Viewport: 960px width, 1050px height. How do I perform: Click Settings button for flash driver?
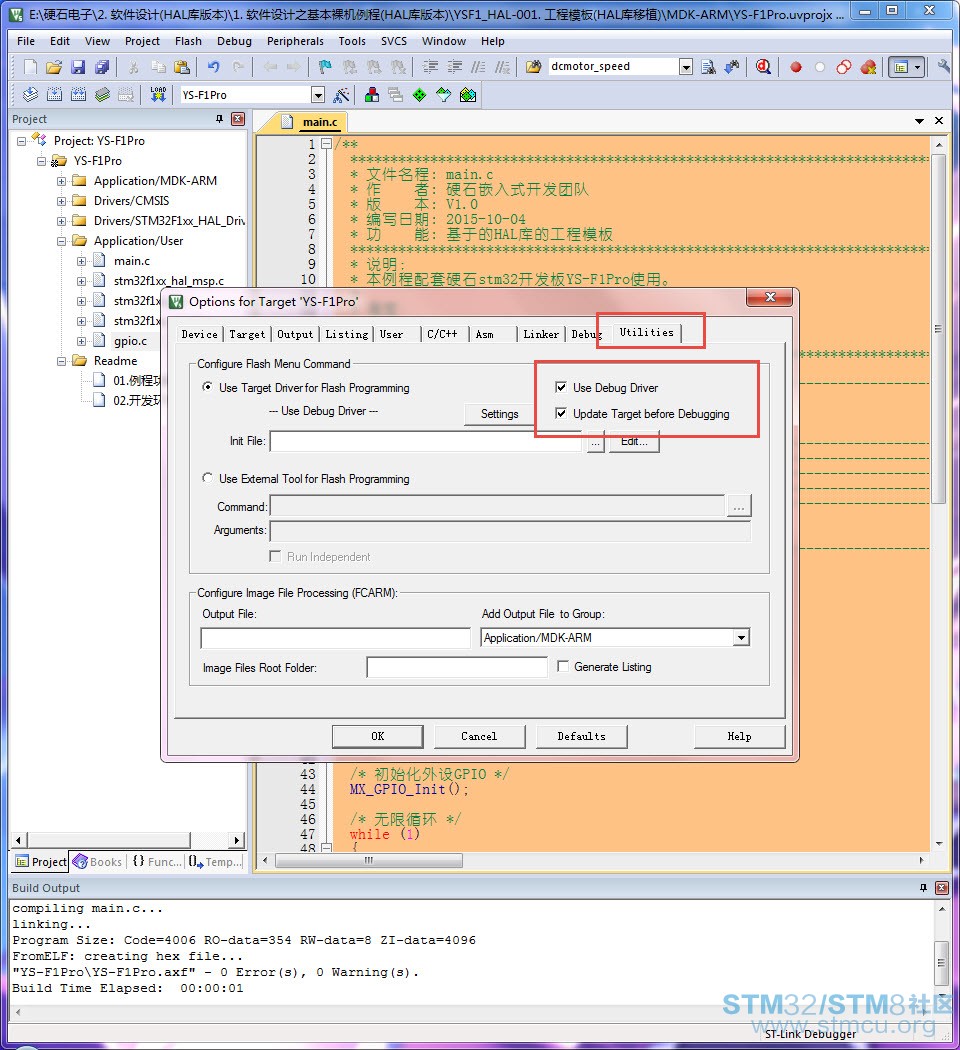pos(499,414)
